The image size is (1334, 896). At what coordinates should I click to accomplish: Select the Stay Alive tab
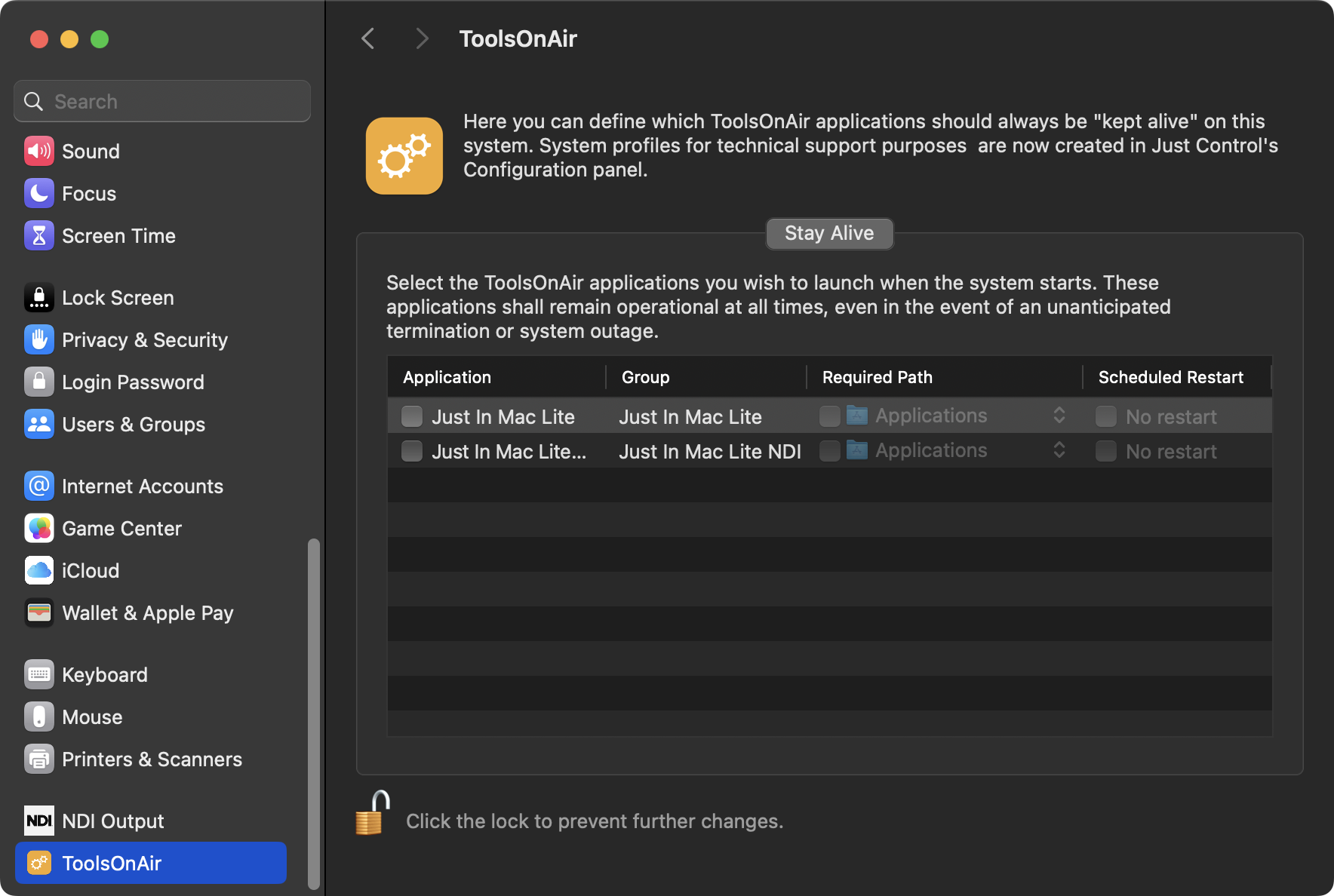pos(829,234)
